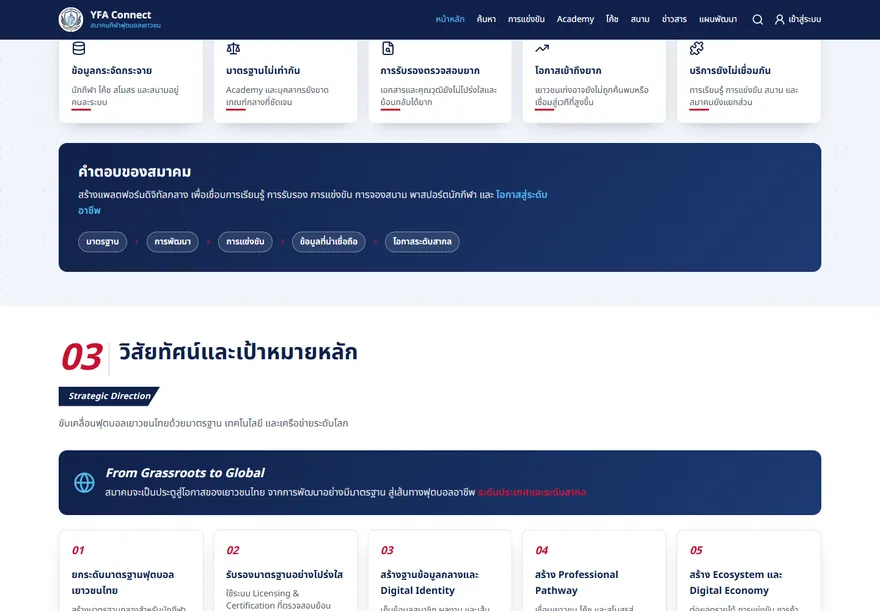Click the document search icon above การรับรองตรวจสอบยาก
Screen dimensions: 880x611
coord(388,48)
